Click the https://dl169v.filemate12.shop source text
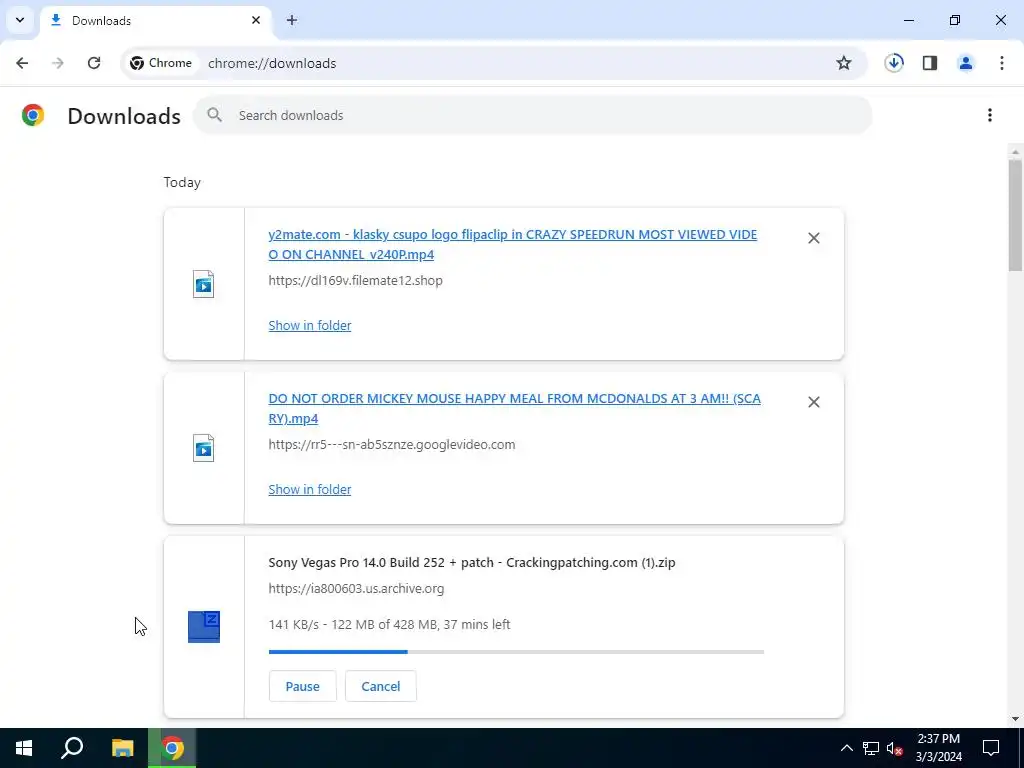Screen dimensions: 1024x768 point(355,280)
